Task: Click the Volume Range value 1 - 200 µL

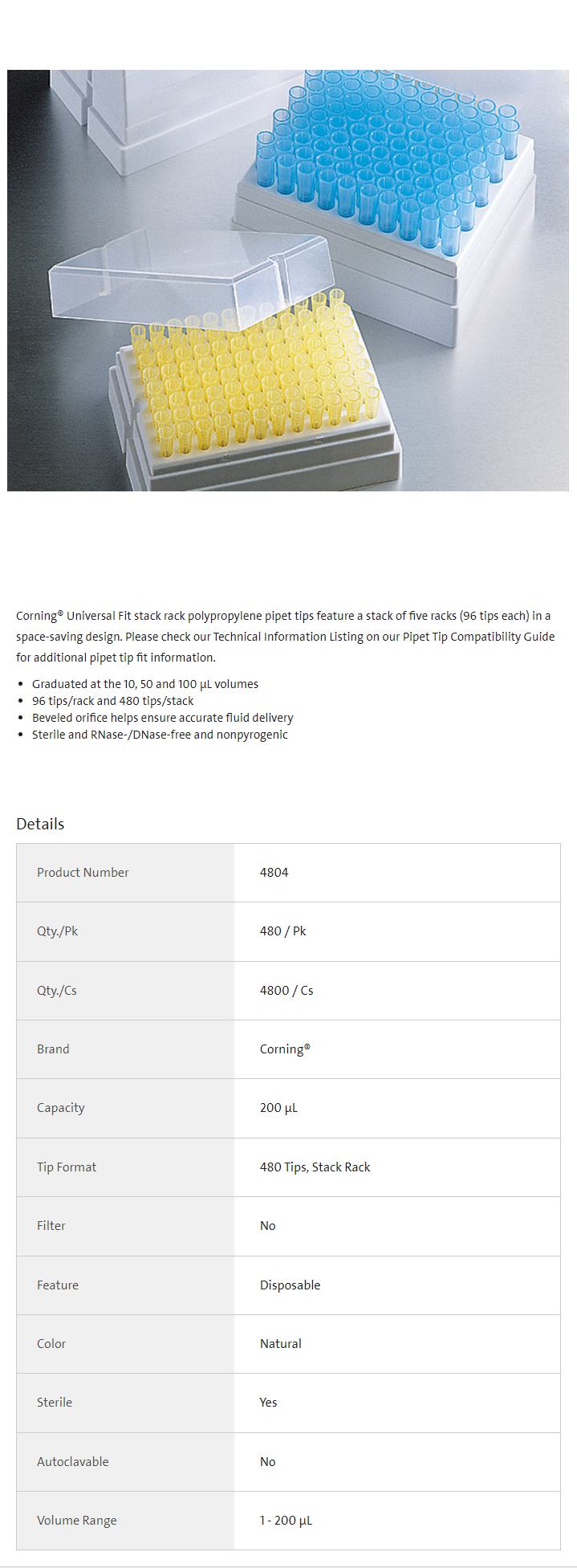Action: 286,1521
